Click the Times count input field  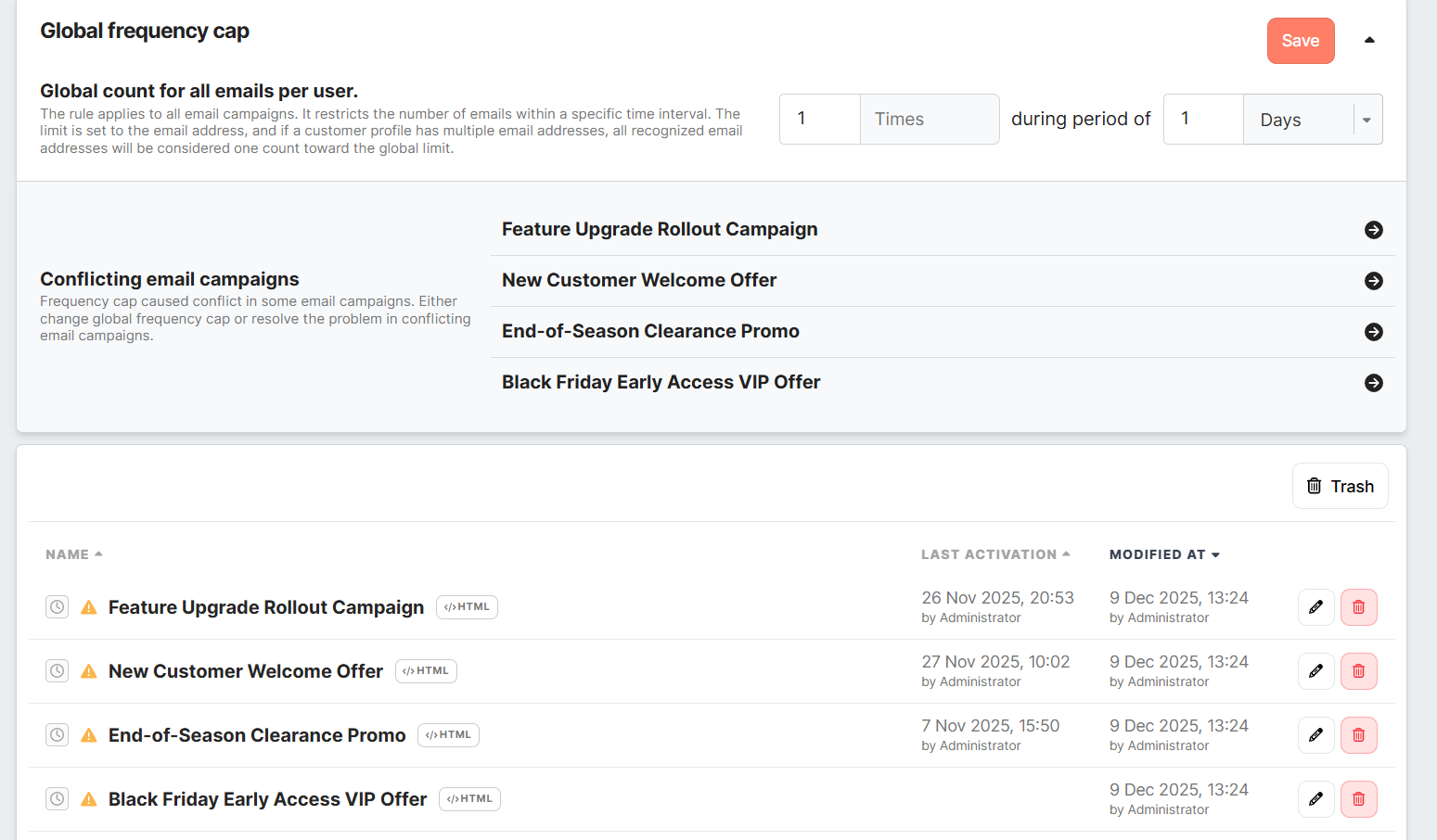(x=820, y=119)
